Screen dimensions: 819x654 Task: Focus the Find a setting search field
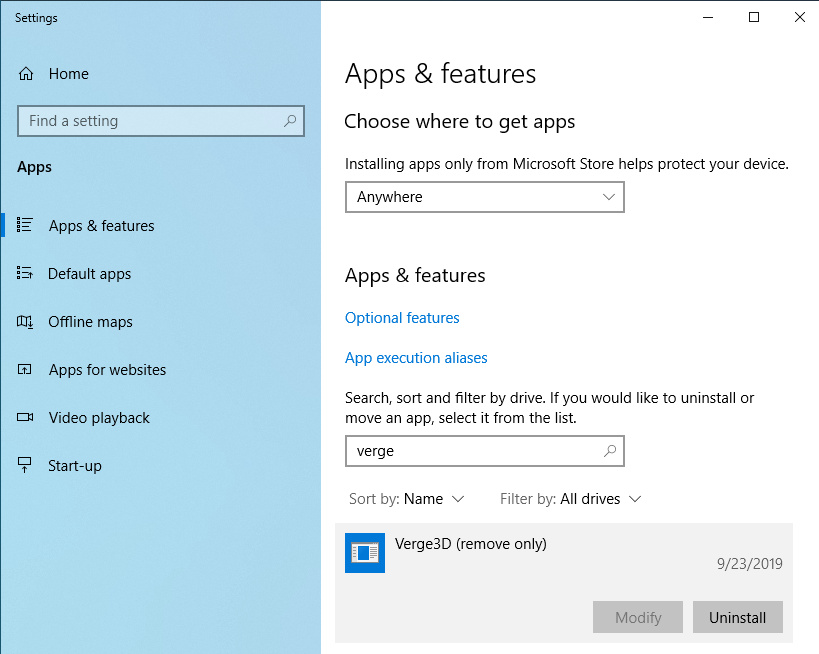[161, 121]
